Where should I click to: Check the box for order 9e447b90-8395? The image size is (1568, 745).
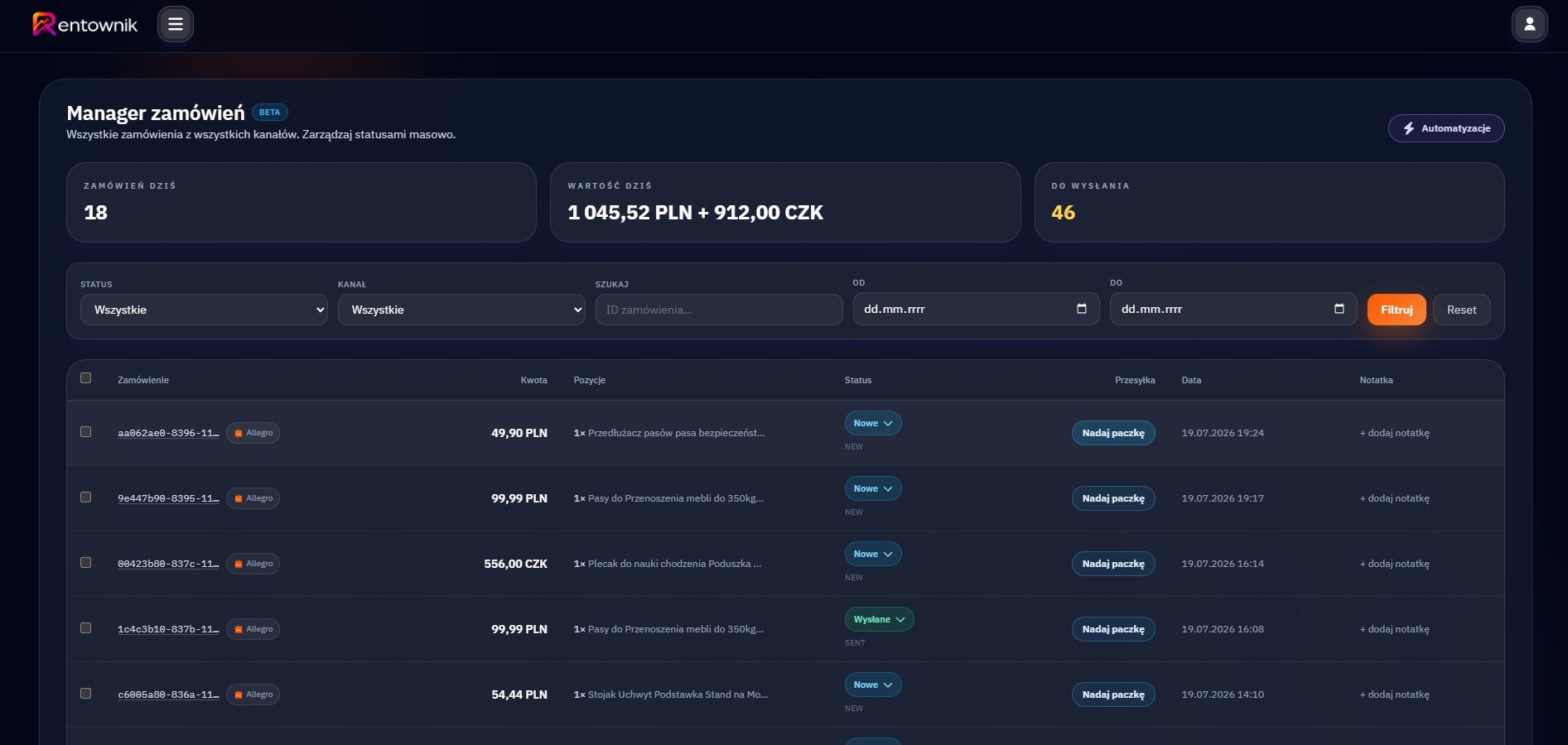pyautogui.click(x=85, y=497)
